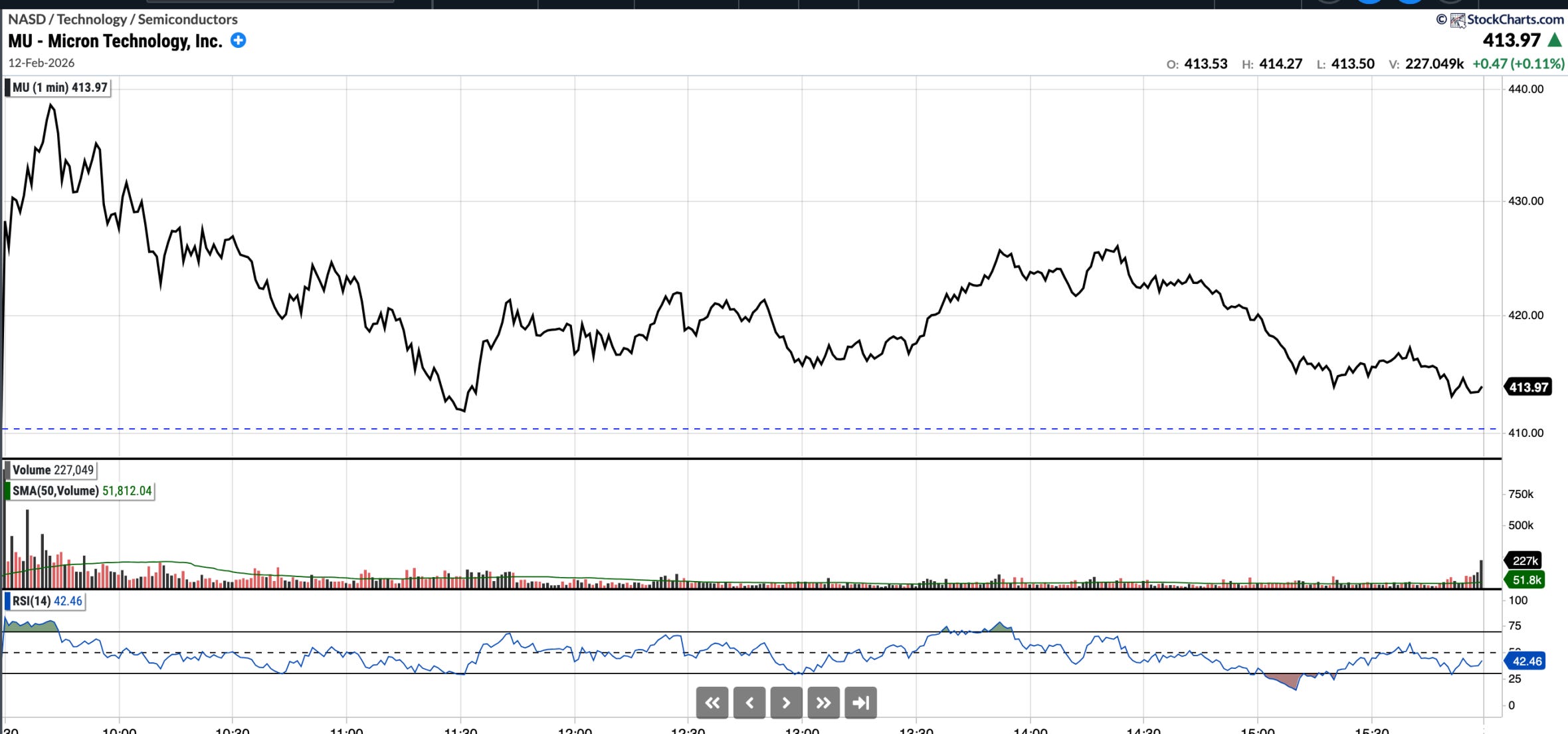The height and width of the screenshot is (734, 1568).
Task: Step chart back one period
Action: pos(749,703)
